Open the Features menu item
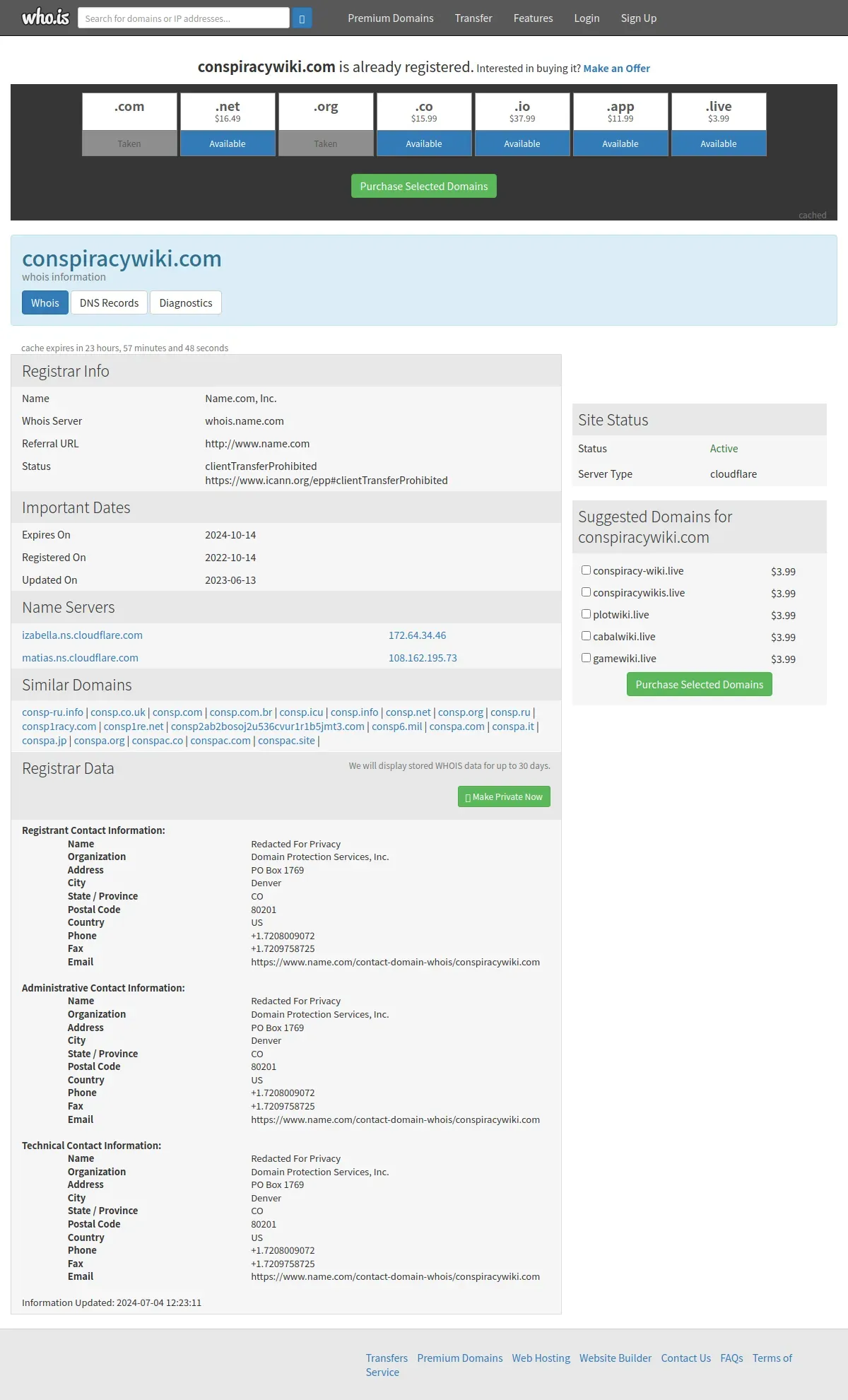 [x=534, y=18]
